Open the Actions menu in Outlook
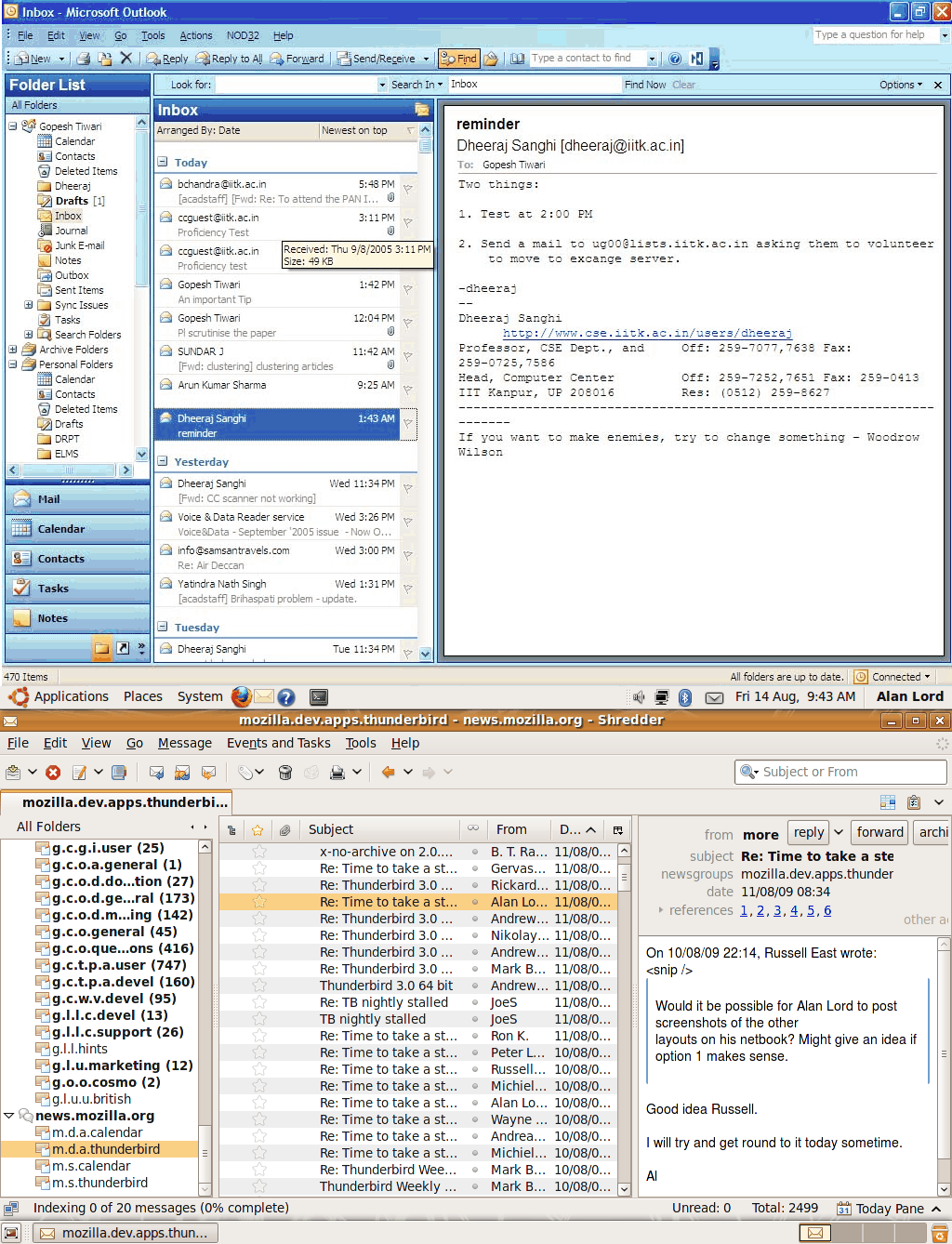Image resolution: width=952 pixels, height=1244 pixels. tap(196, 35)
